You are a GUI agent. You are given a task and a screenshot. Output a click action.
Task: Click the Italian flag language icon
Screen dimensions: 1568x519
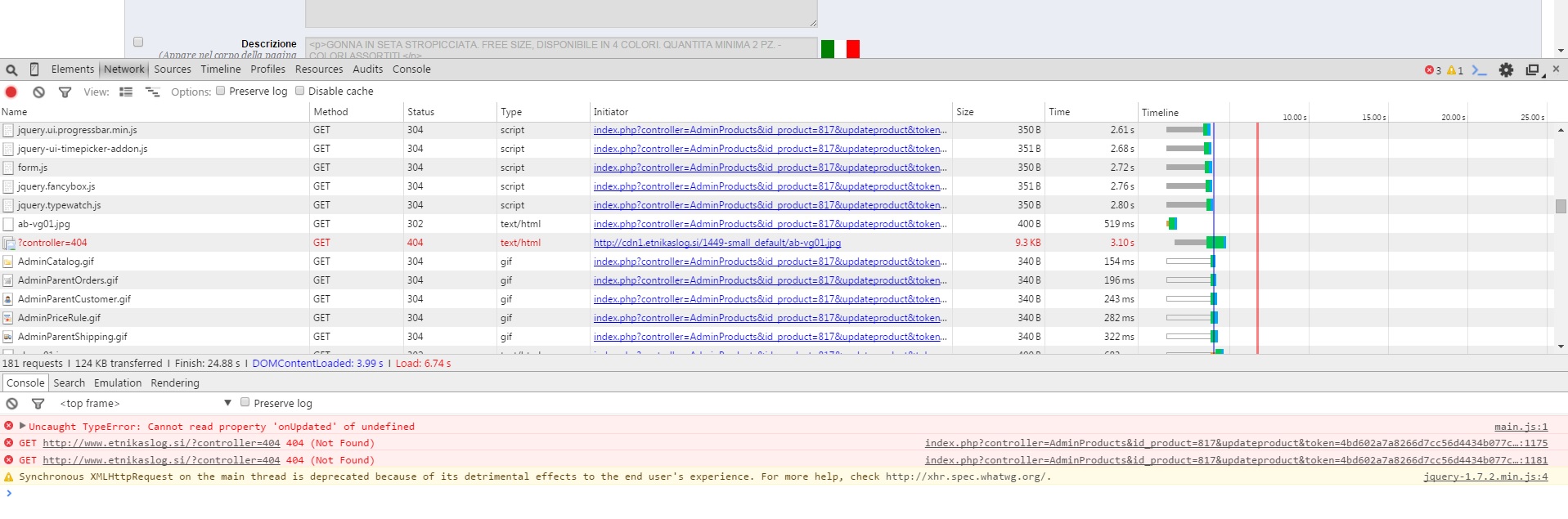840,49
